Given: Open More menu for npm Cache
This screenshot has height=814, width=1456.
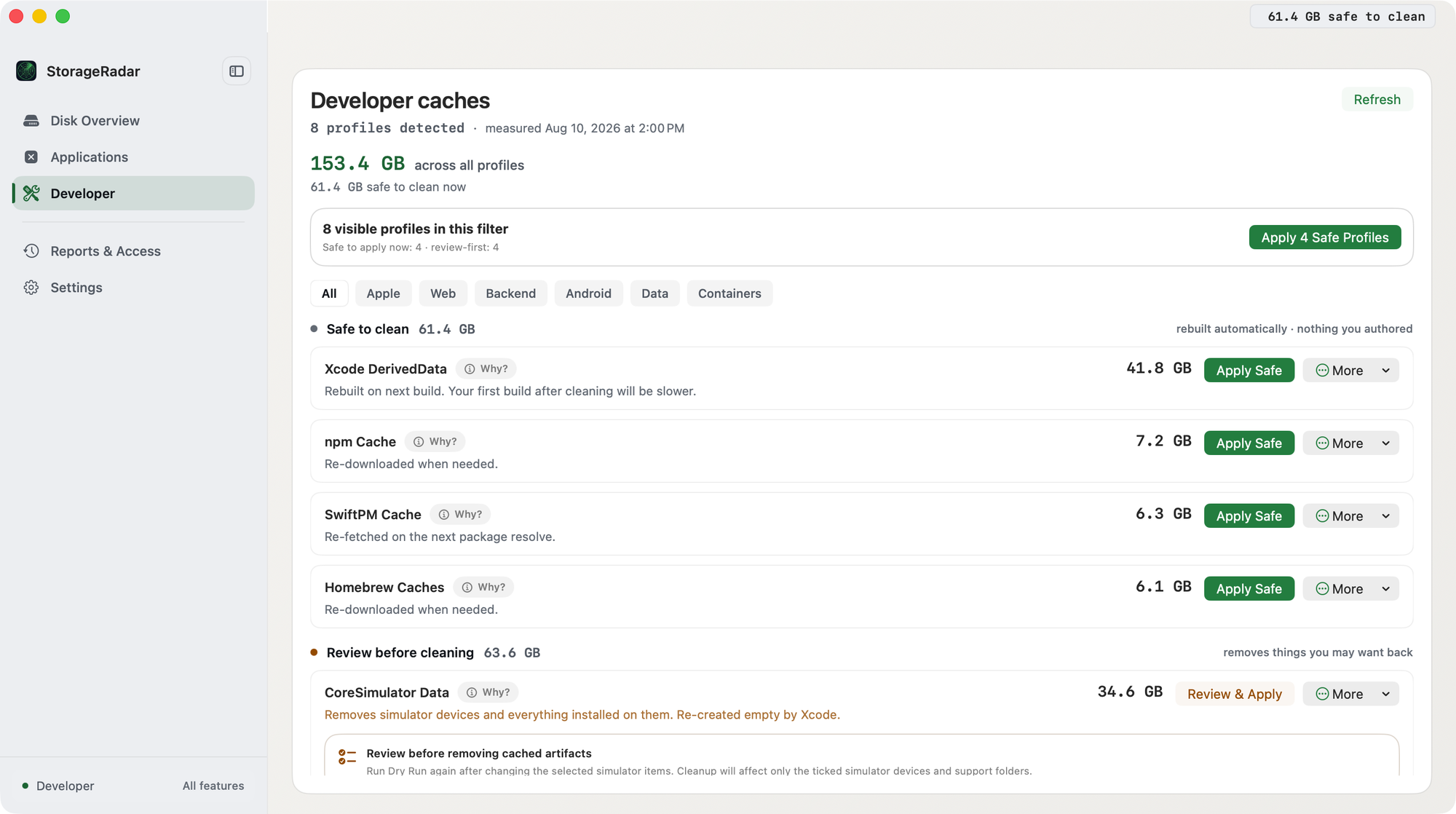Looking at the screenshot, I should [x=1351, y=443].
